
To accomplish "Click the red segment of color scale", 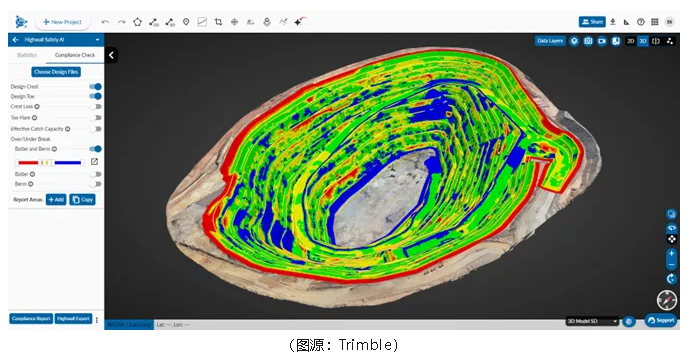I will 28,163.
